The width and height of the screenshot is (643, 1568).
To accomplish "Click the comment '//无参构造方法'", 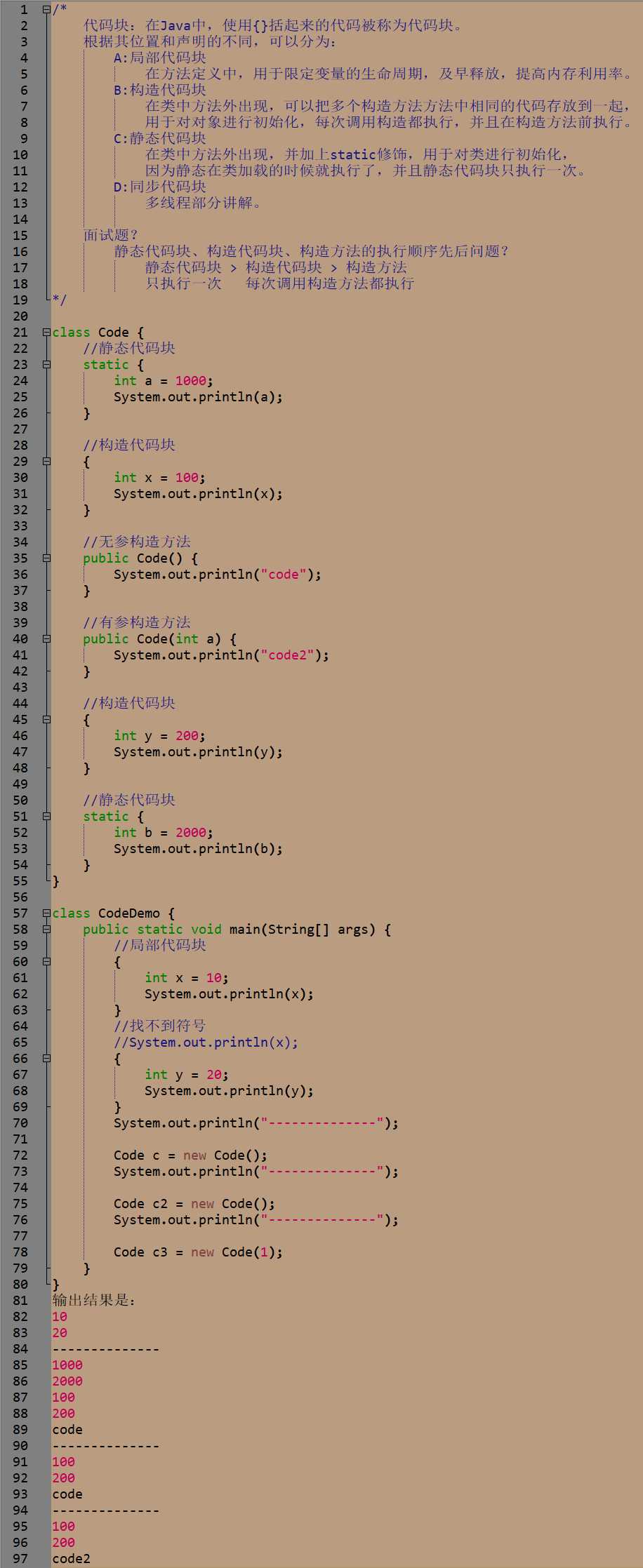I will [137, 542].
